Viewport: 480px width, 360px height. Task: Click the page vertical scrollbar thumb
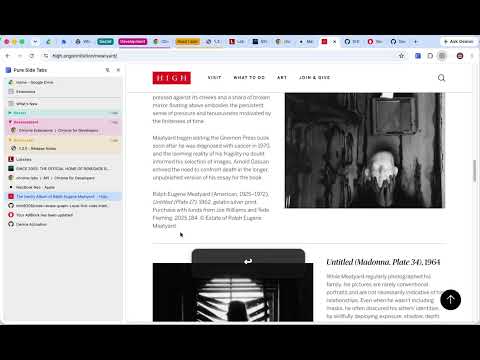click(x=475, y=171)
